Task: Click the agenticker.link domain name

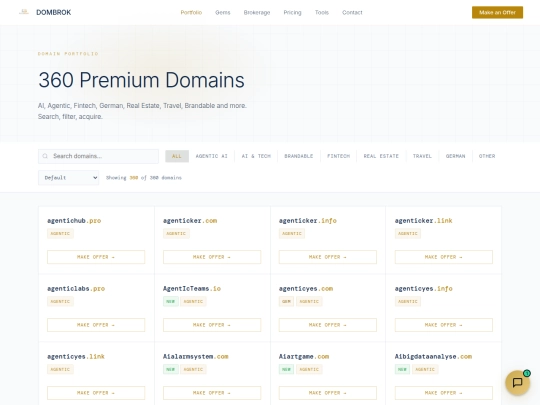Action: click(x=424, y=221)
